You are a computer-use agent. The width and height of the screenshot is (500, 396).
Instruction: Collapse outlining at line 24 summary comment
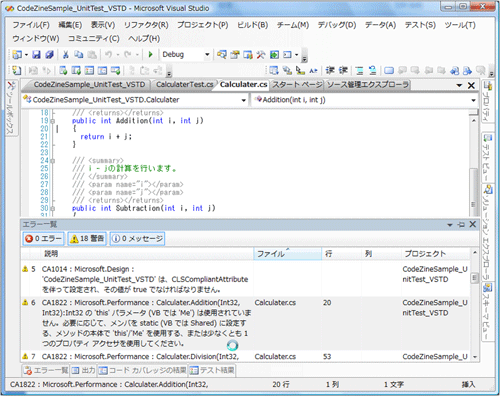click(x=52, y=161)
